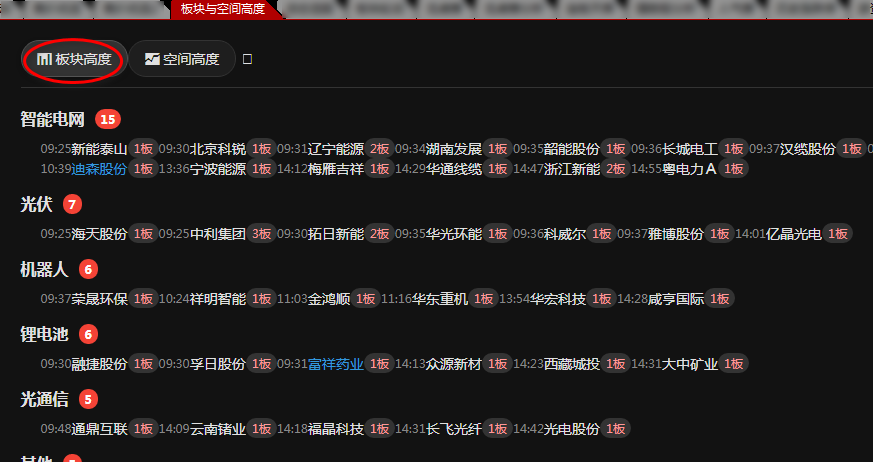Screen dimensions: 873x462
Task: Click the 光通信 sector heading
Action: tap(44, 399)
